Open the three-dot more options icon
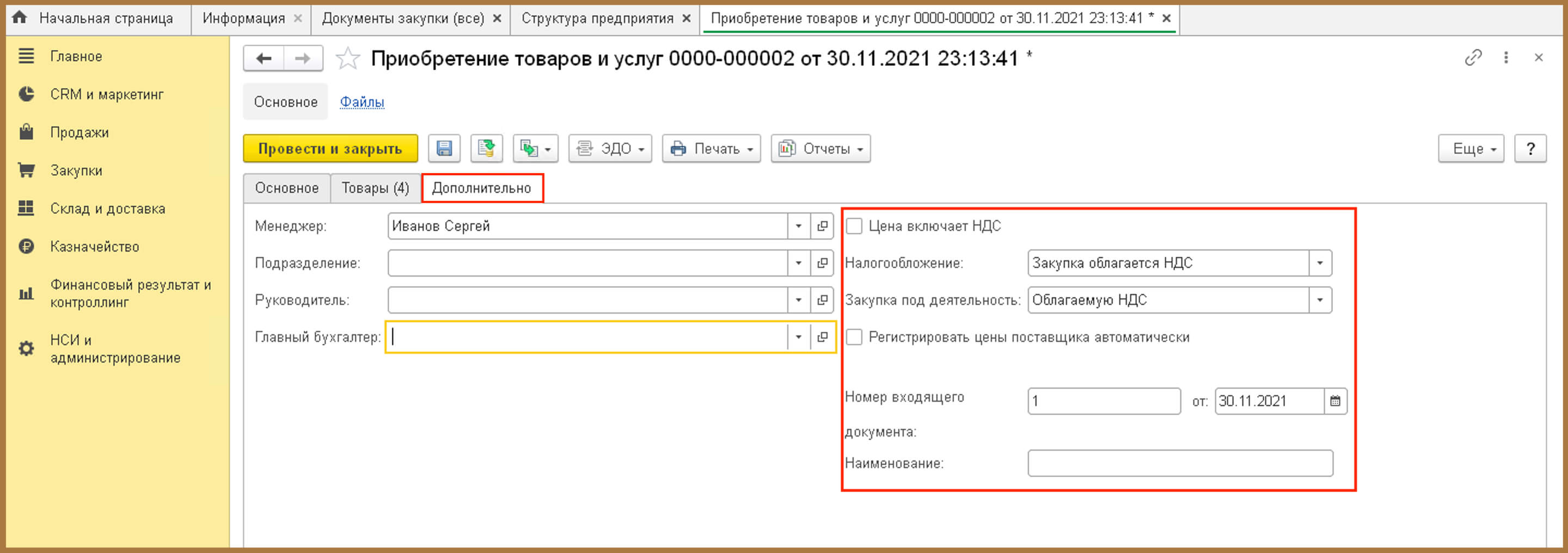 1506,58
